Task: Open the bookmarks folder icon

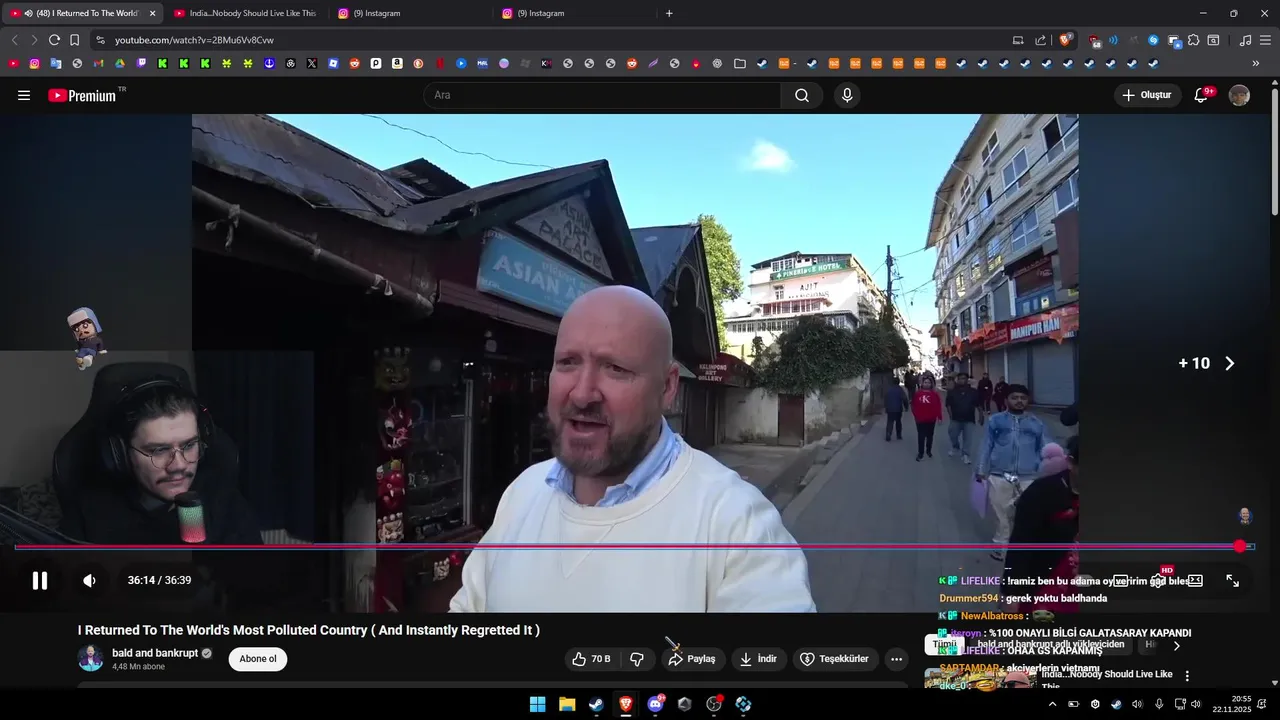Action: pyautogui.click(x=740, y=63)
